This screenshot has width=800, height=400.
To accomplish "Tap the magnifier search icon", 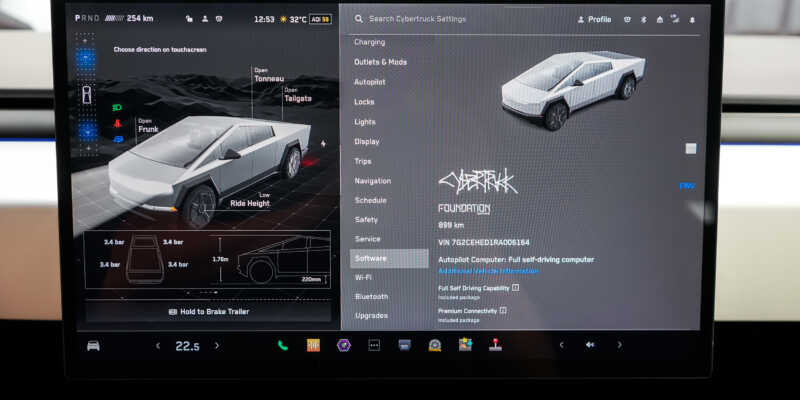I will tap(359, 19).
